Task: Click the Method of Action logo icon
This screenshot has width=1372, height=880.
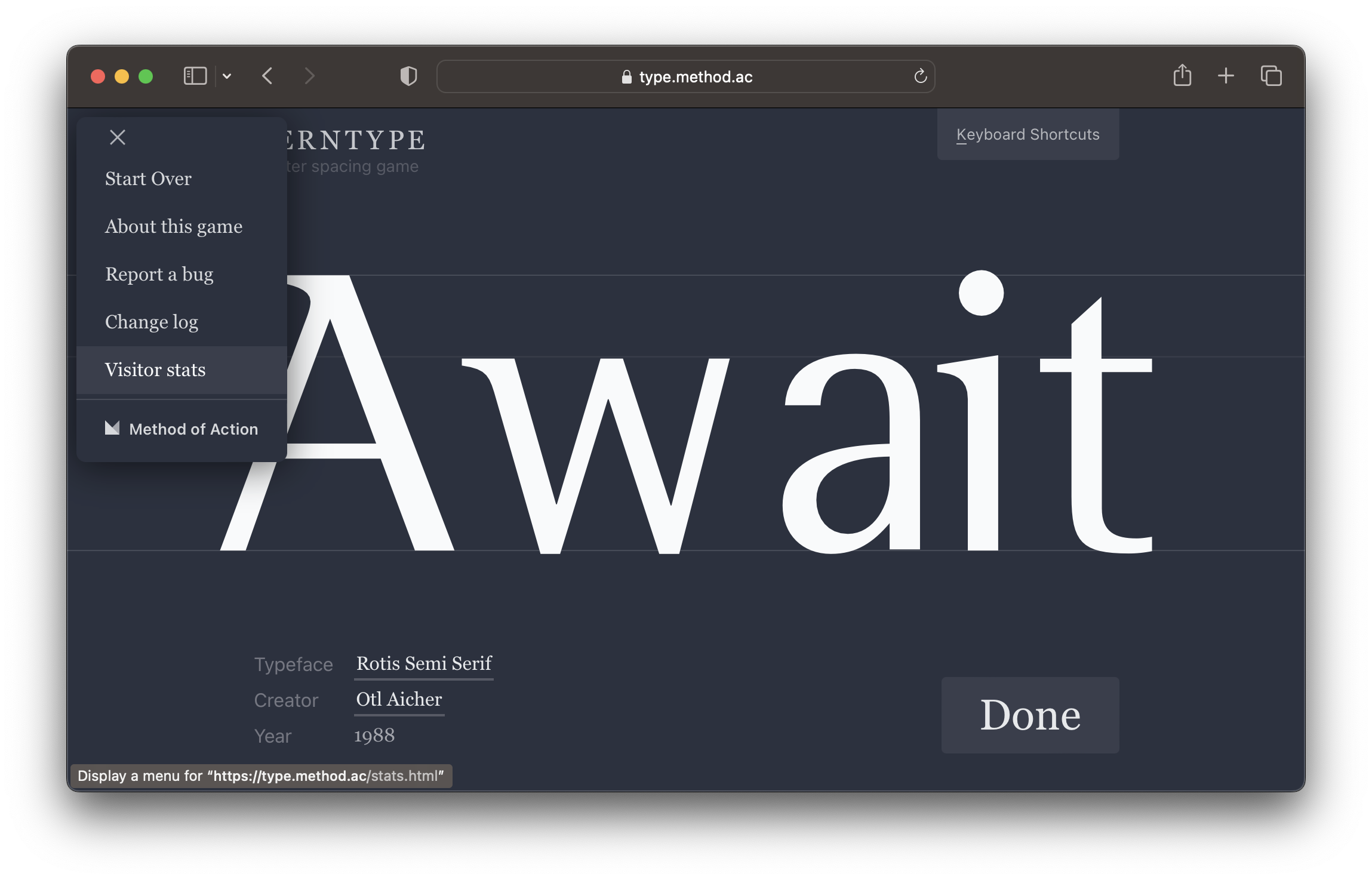Action: [x=112, y=428]
